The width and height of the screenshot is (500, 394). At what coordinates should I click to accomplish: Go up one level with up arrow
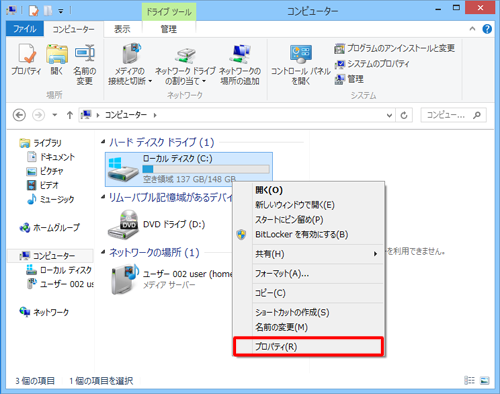70,115
